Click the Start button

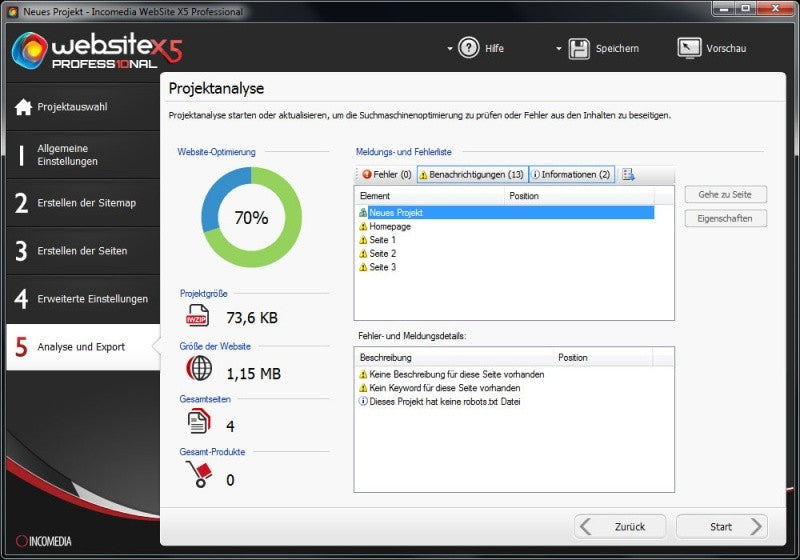pos(721,526)
